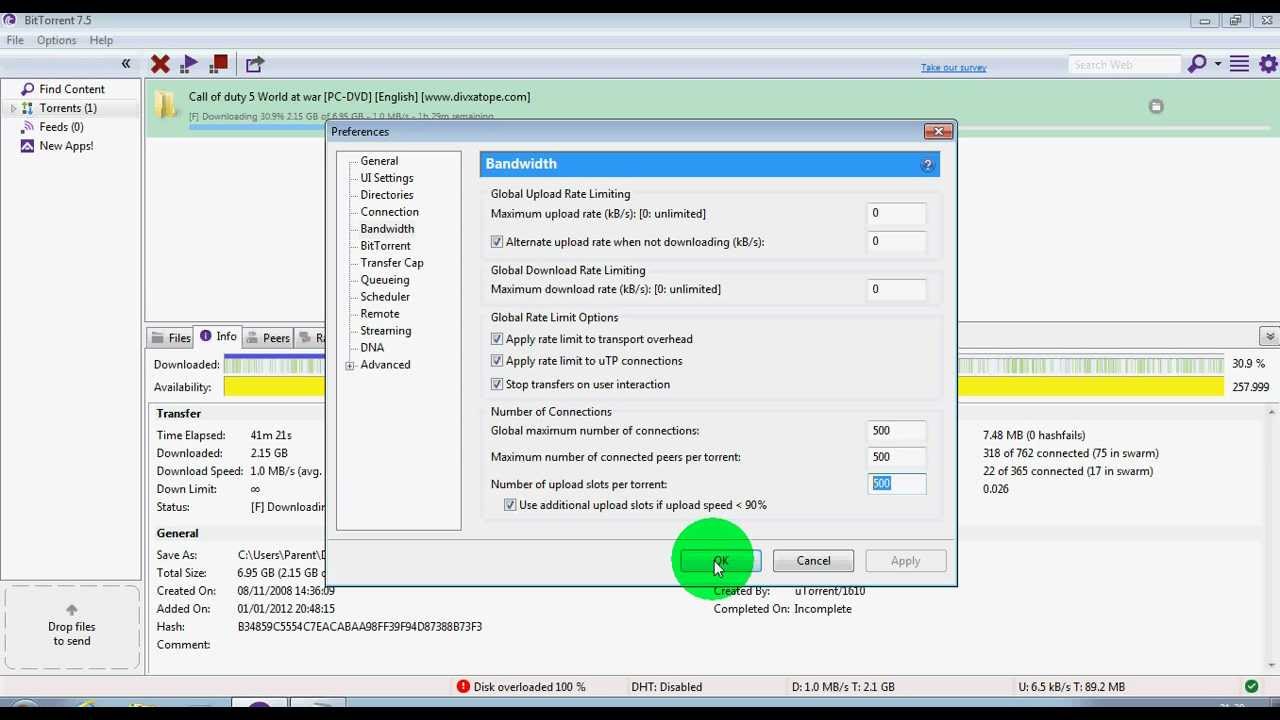Click the Drop files to send area
The width and height of the screenshot is (1280, 720).
[x=72, y=627]
